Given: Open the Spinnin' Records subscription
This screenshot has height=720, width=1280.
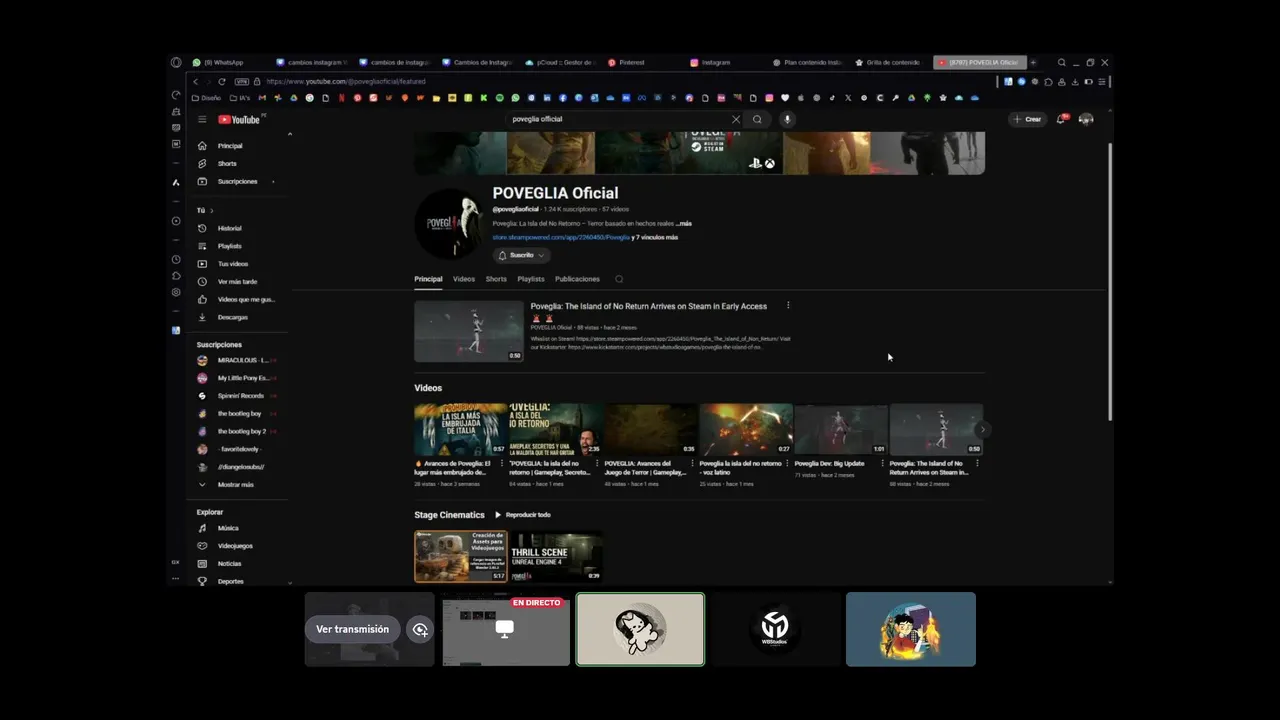Looking at the screenshot, I should point(240,396).
